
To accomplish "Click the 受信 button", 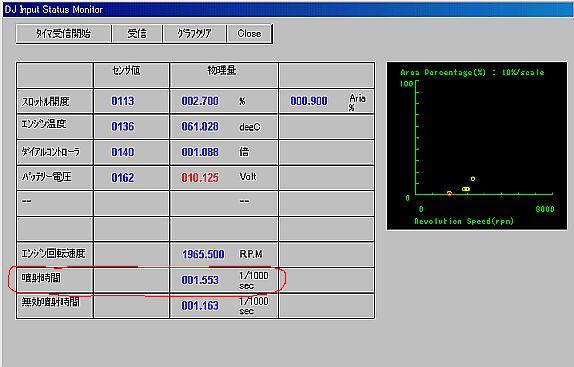I will click(x=137, y=34).
